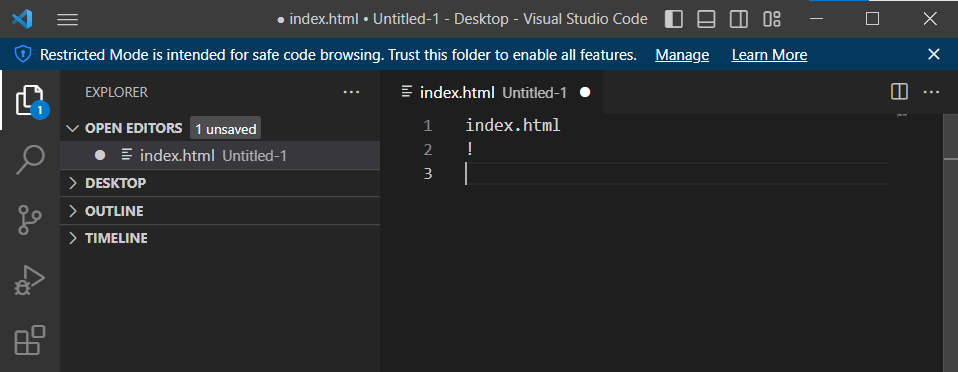Close the tab via its unsaved dot
The height and width of the screenshot is (372, 958).
tap(585, 92)
